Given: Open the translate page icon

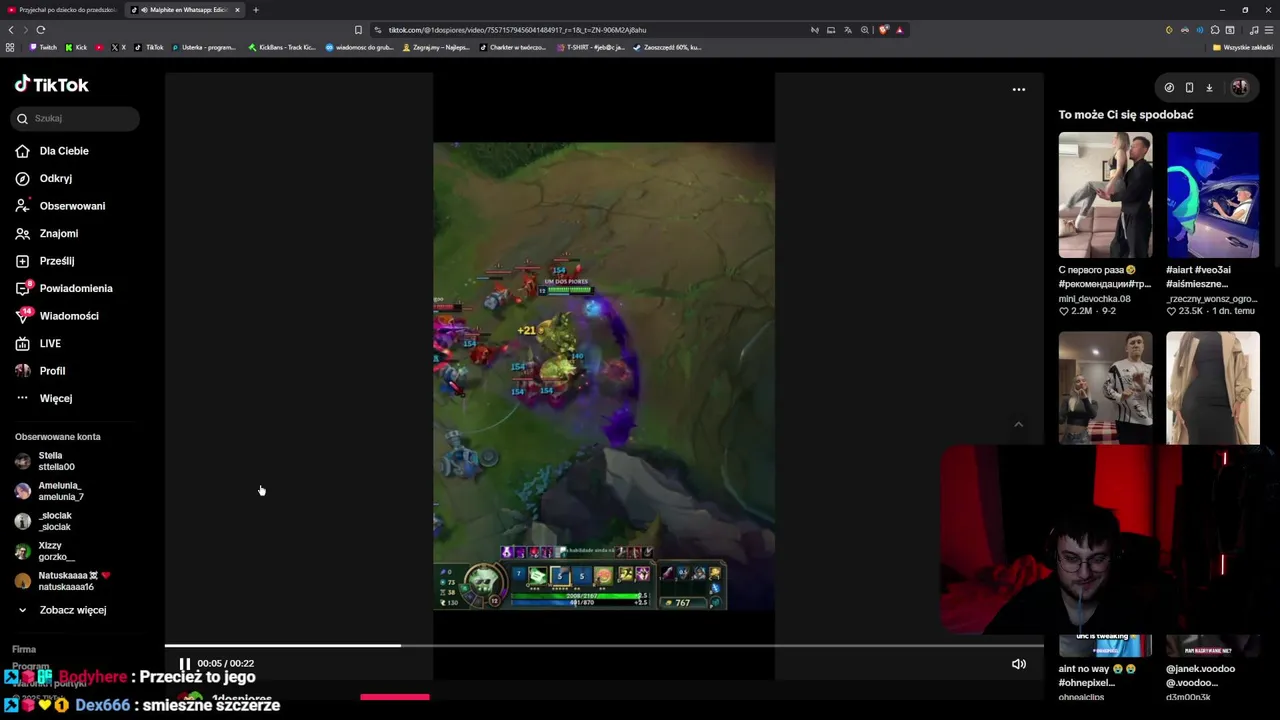Looking at the screenshot, I should 848,30.
